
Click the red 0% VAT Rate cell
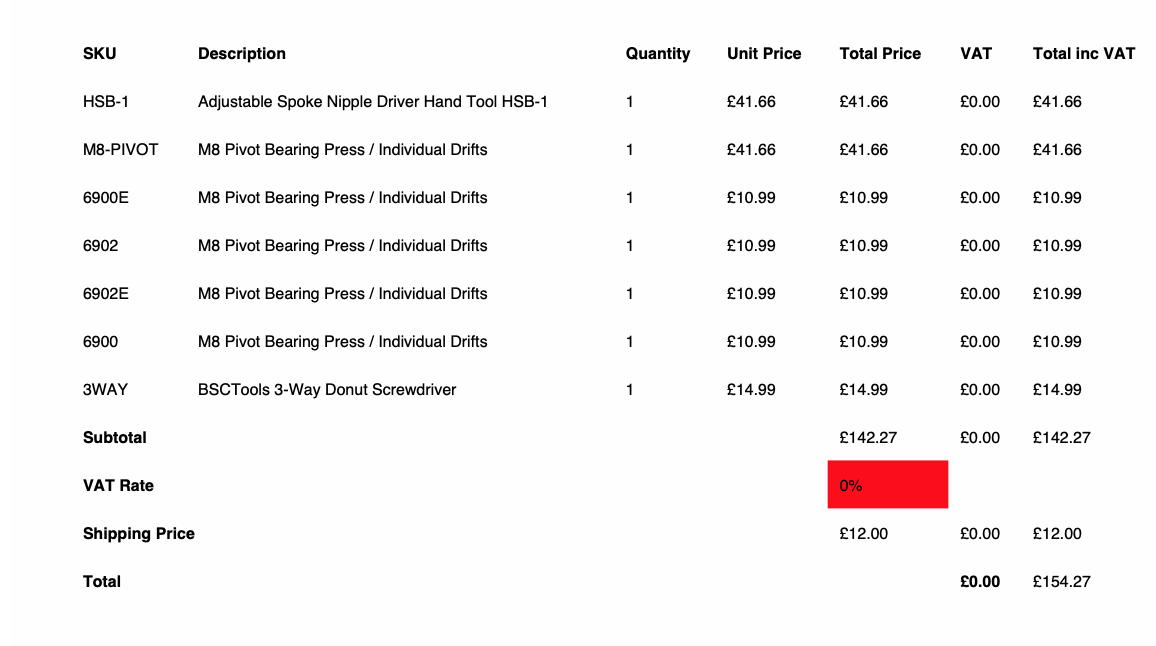click(x=887, y=485)
